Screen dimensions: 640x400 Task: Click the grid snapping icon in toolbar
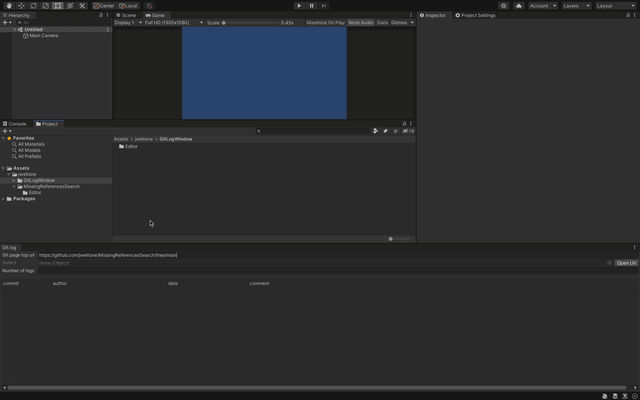coord(149,6)
